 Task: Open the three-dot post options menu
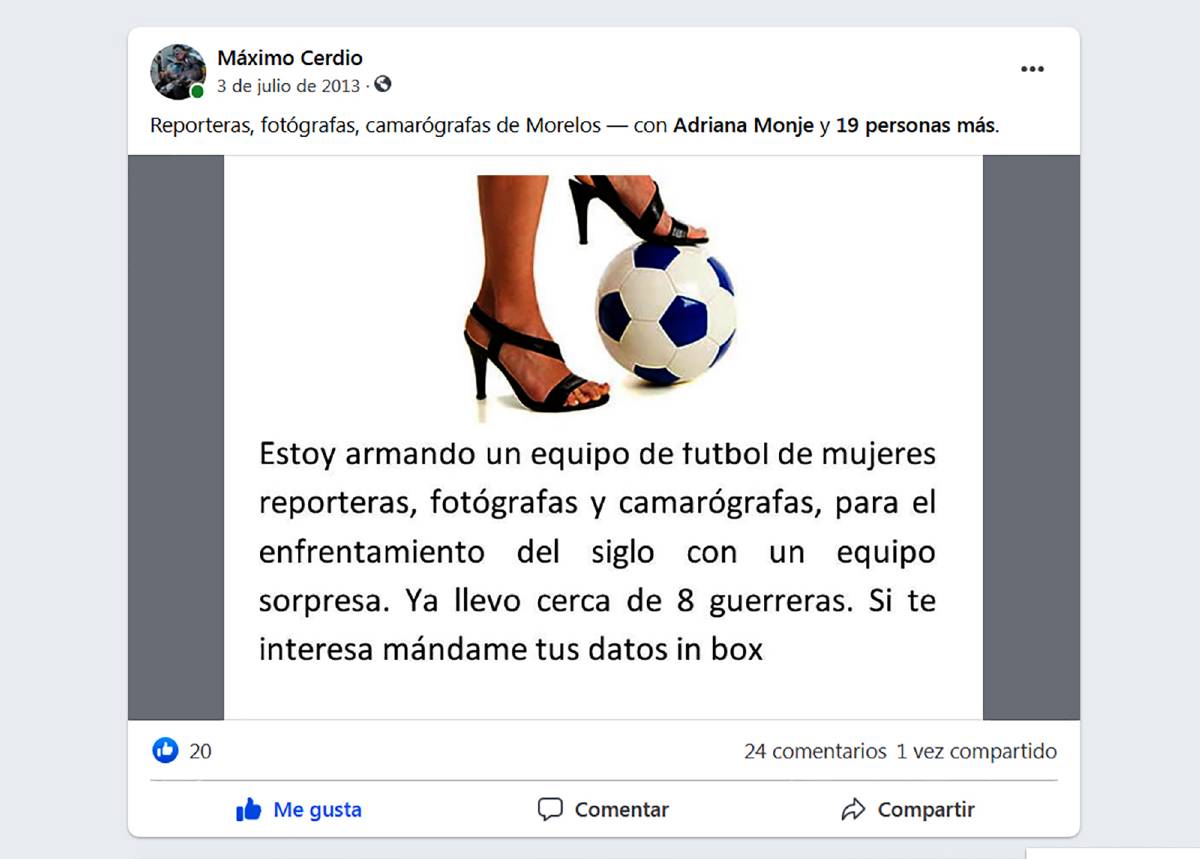(1032, 69)
